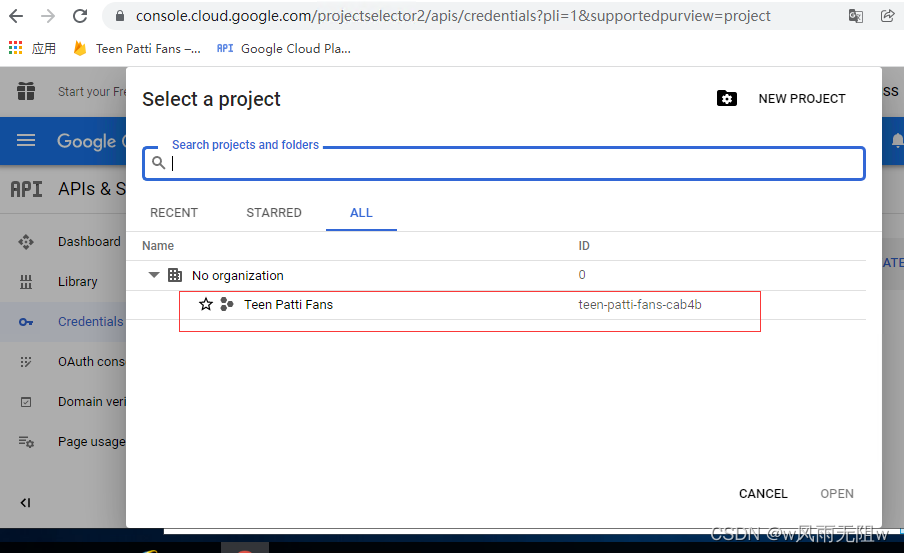This screenshot has height=553, width=904.
Task: Open Library in sidebar
Action: (x=77, y=281)
